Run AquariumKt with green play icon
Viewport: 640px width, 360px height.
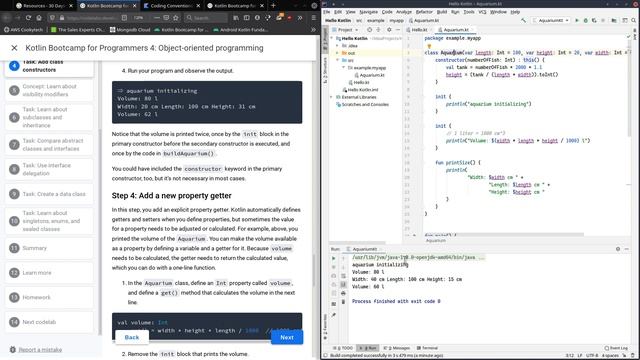pyautogui.click(x=577, y=20)
